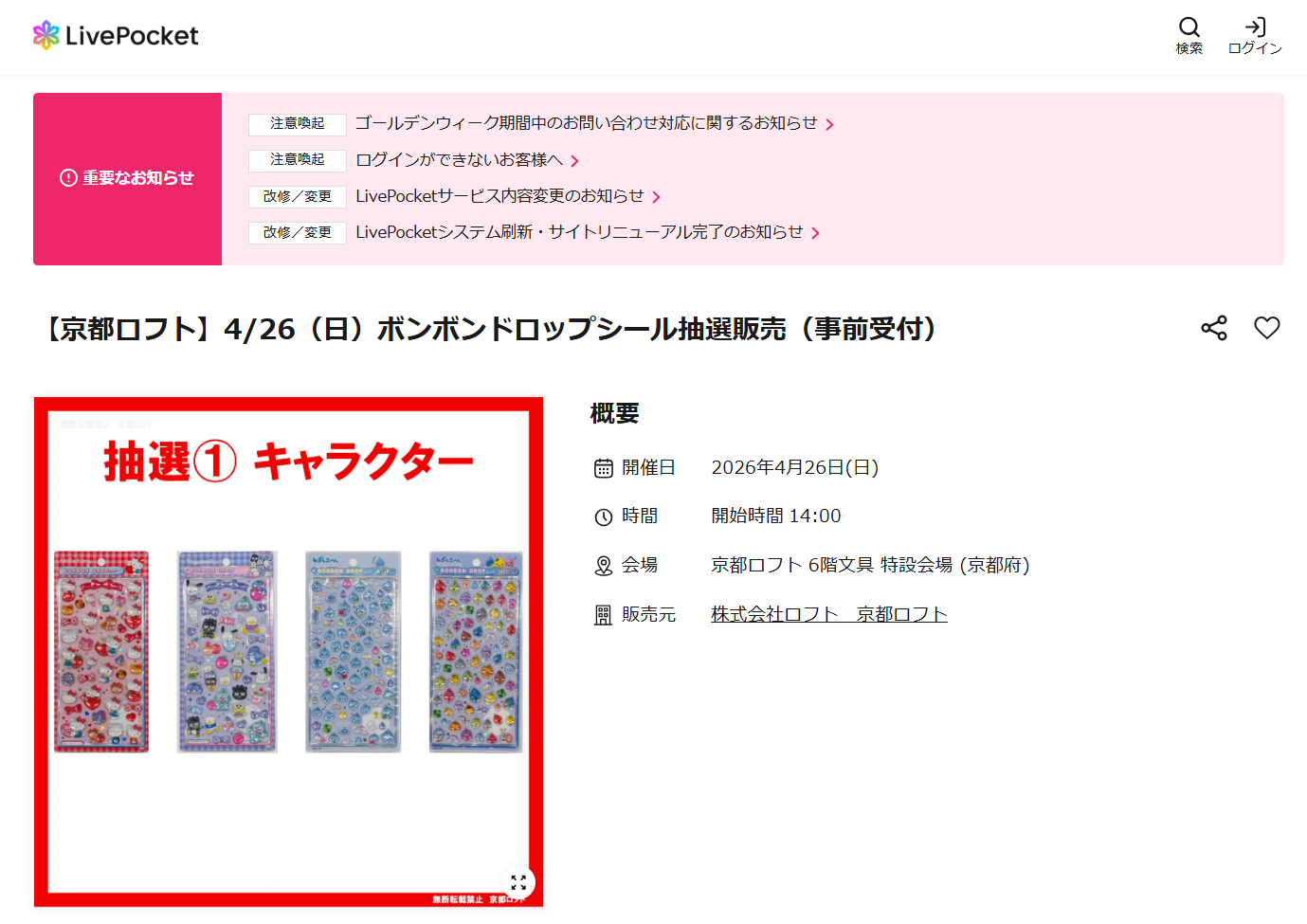
Task: Click the clock icon beside 時間
Action: coord(604,516)
